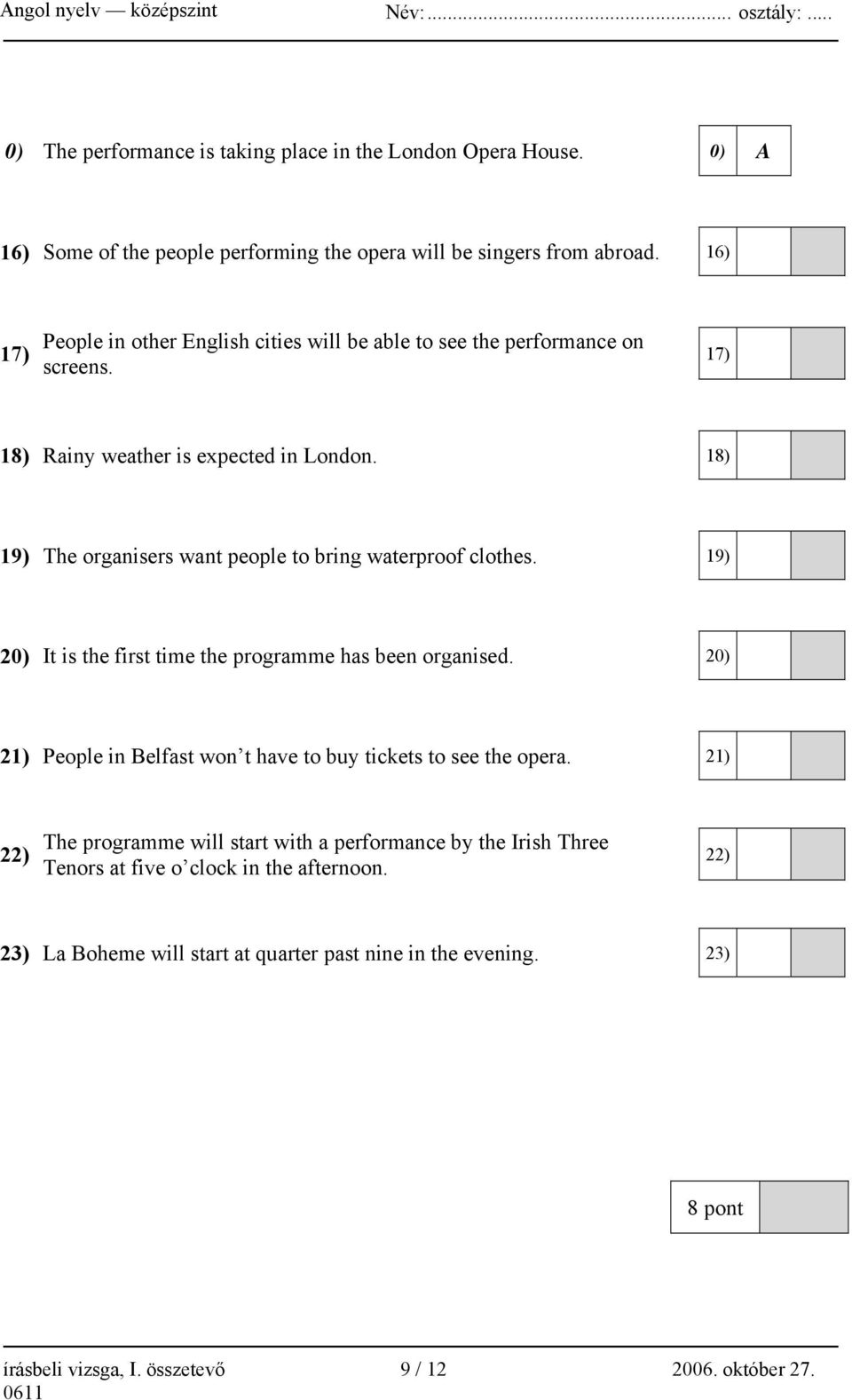The image size is (852, 1400).
Task: Click the page number 9 / 12 footer
Action: point(423,1369)
